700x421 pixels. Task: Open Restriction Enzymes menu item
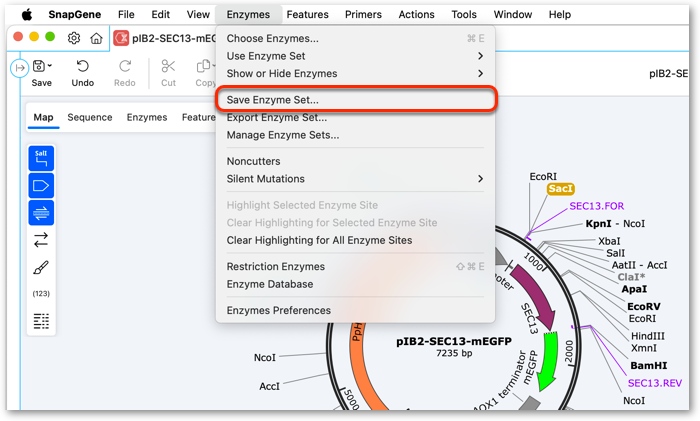[355, 267]
